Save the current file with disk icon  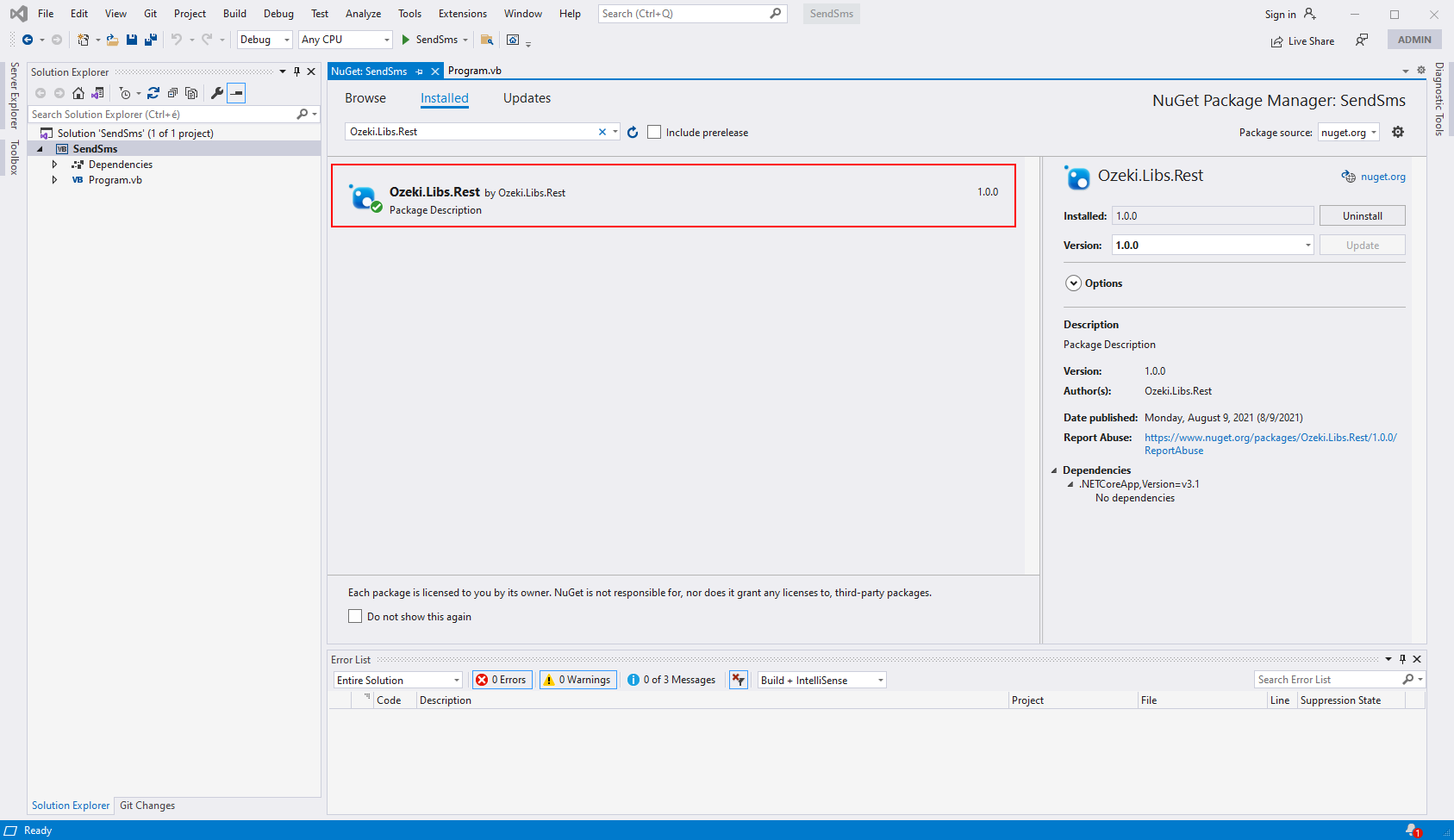pyautogui.click(x=132, y=40)
